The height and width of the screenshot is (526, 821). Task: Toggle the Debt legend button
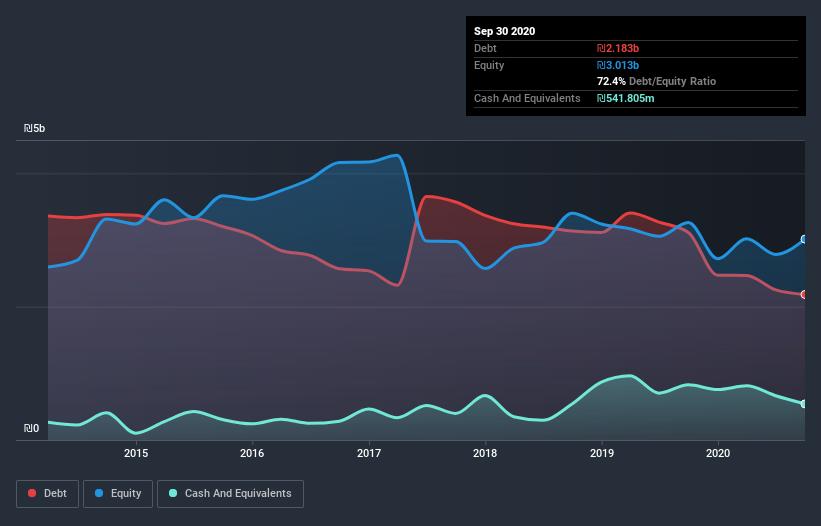tap(47, 494)
